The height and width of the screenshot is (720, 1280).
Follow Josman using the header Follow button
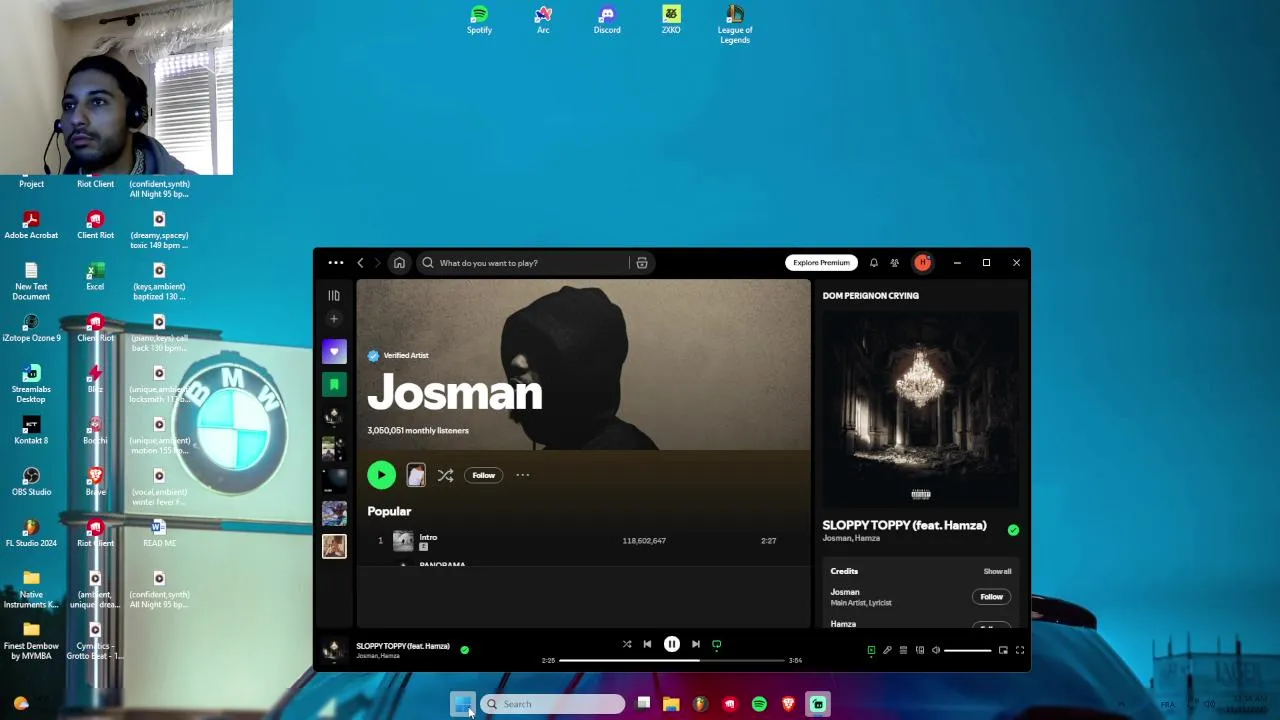pyautogui.click(x=483, y=475)
